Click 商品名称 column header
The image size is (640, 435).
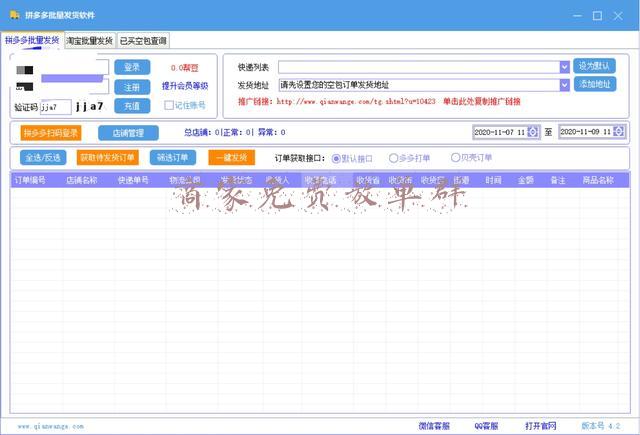point(598,180)
